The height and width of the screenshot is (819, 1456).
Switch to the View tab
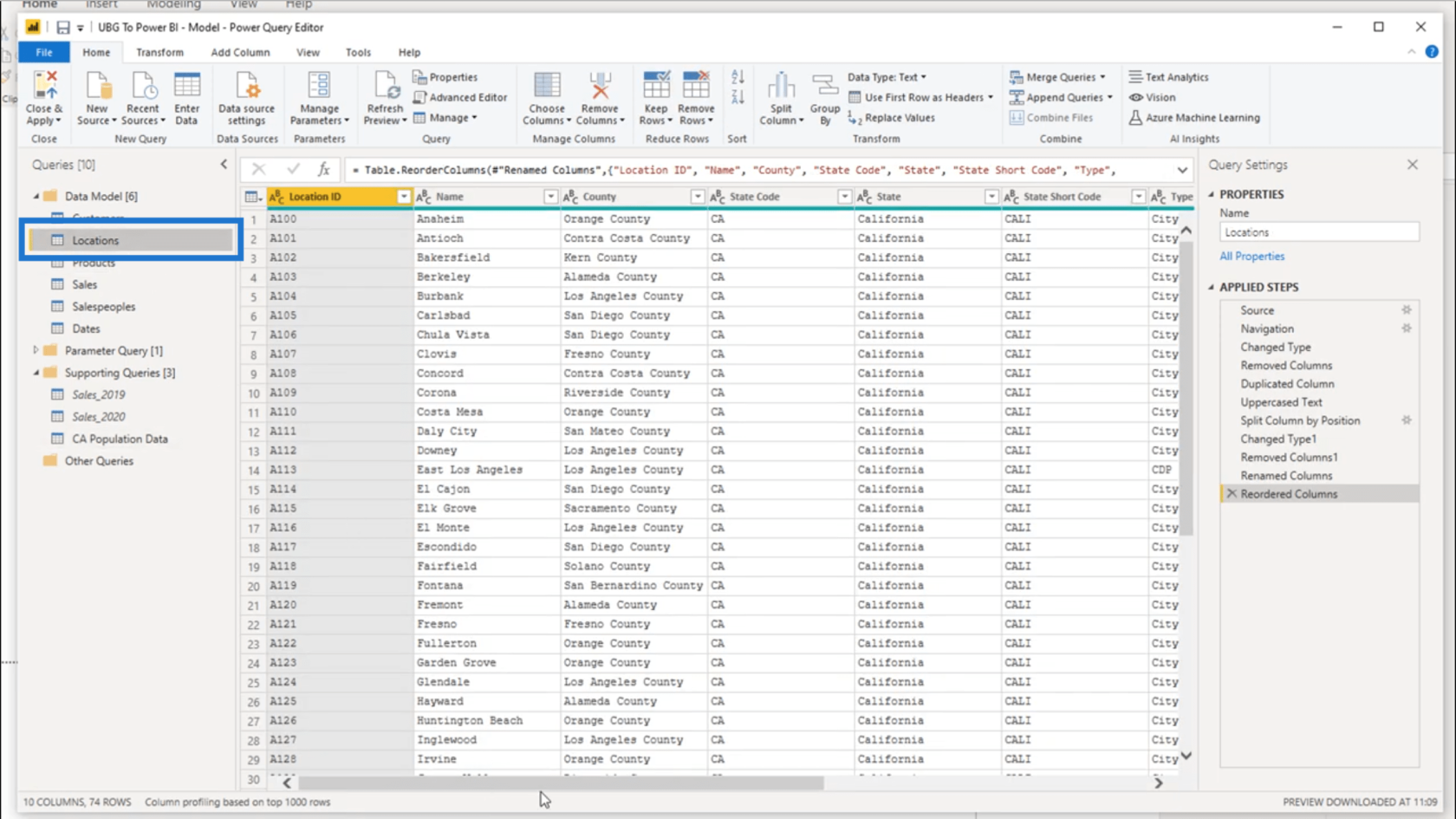(308, 53)
